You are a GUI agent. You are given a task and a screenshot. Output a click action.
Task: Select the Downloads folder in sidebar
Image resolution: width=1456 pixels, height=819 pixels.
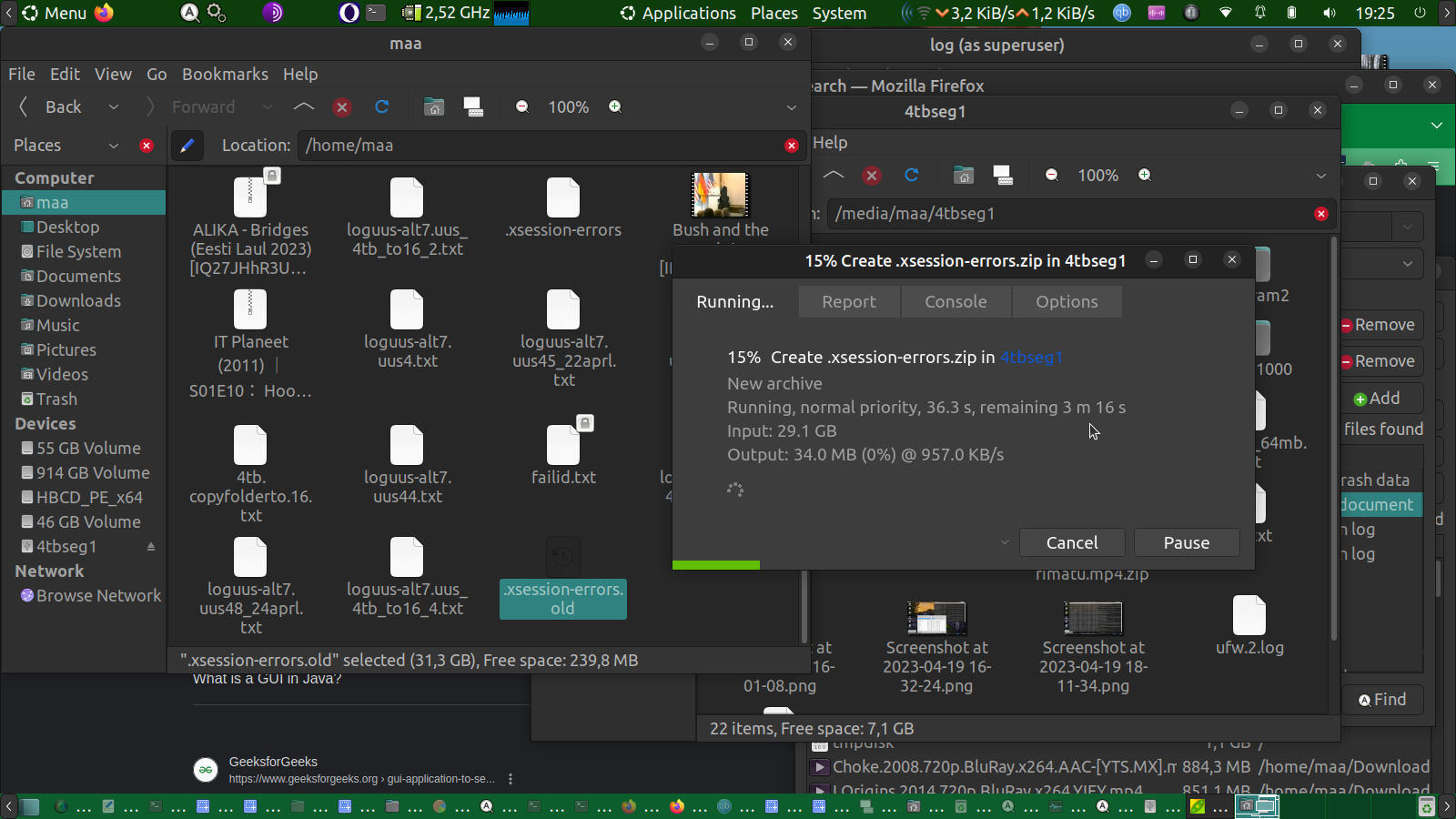pyautogui.click(x=78, y=301)
